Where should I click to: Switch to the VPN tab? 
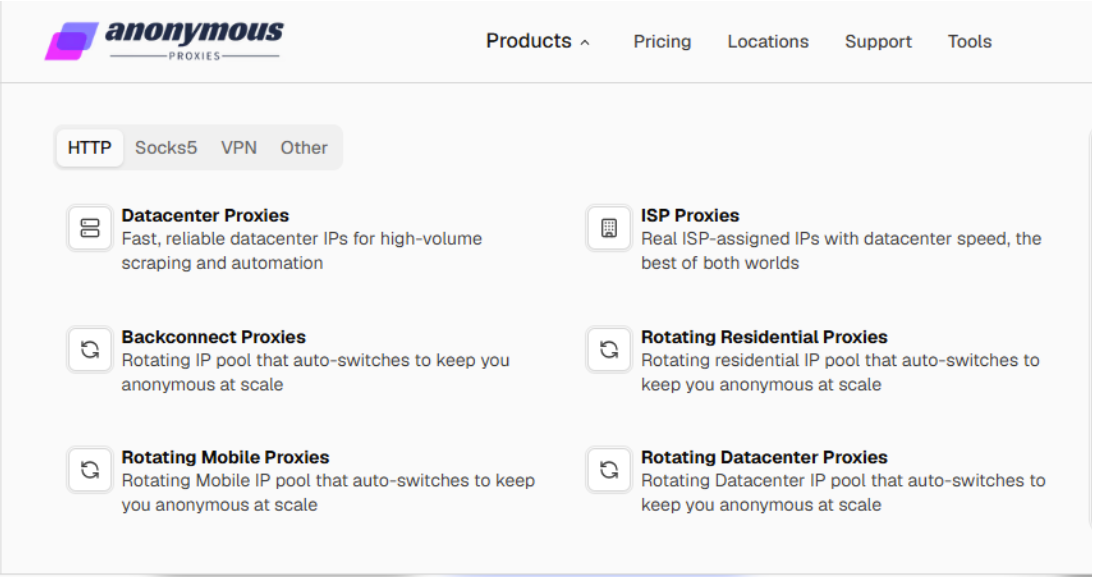coord(238,148)
